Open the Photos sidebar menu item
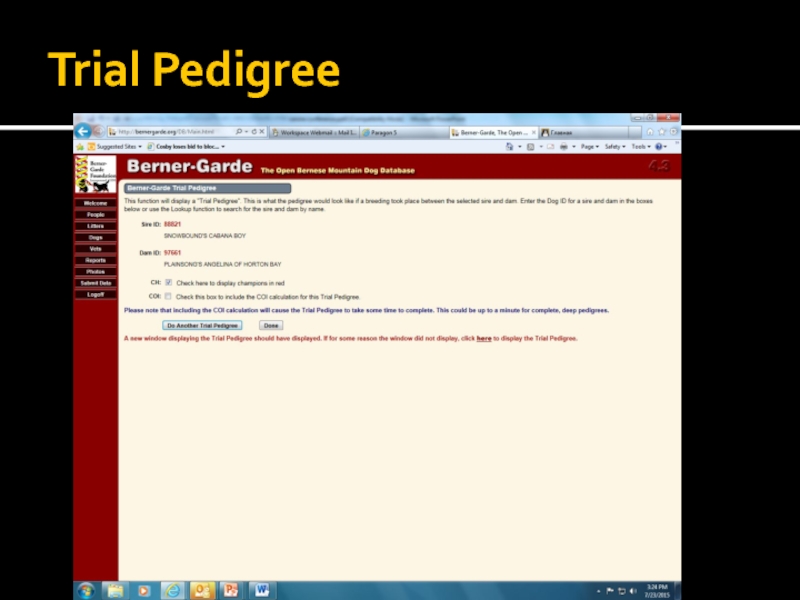Screen dimensions: 800x600 click(x=95, y=272)
